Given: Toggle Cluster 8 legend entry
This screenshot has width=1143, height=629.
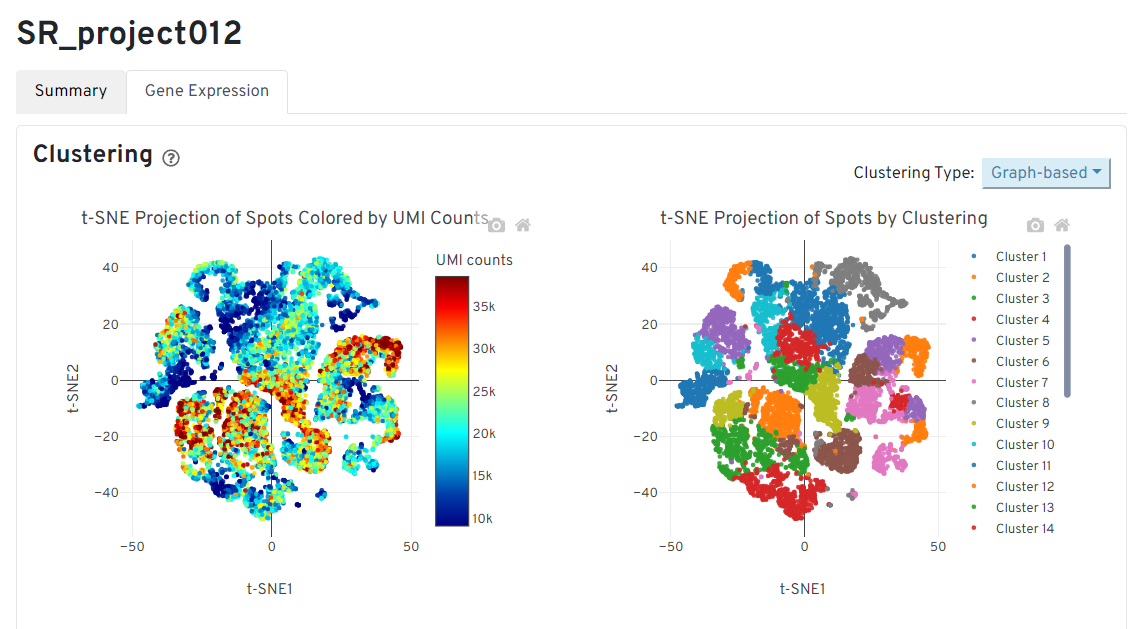Looking at the screenshot, I should tap(1020, 403).
